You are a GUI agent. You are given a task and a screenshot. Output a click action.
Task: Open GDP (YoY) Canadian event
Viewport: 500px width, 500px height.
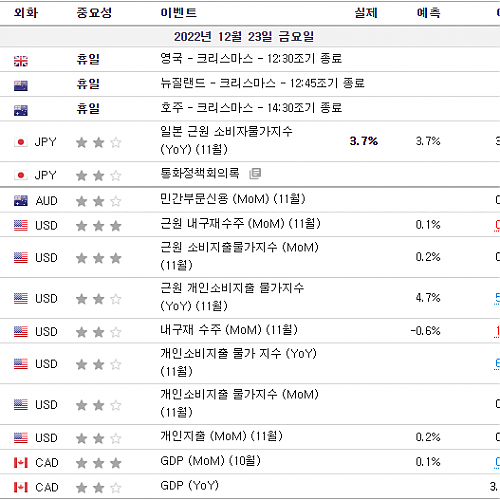click(189, 486)
